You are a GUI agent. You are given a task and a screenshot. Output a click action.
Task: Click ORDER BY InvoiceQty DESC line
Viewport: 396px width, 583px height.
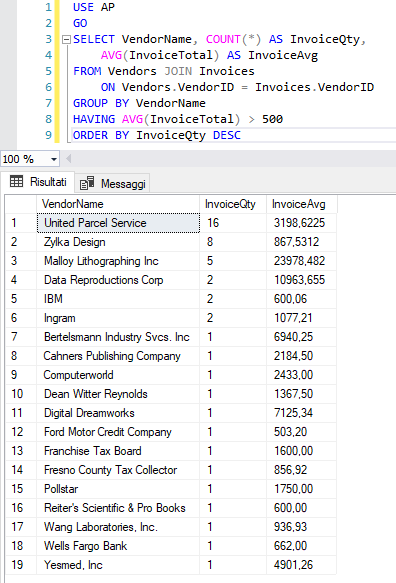point(157,135)
